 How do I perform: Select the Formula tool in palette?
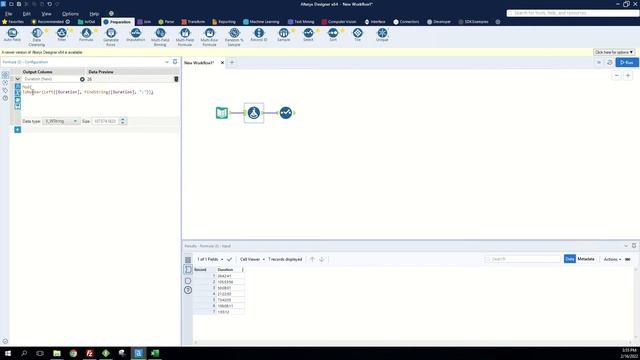[86, 35]
